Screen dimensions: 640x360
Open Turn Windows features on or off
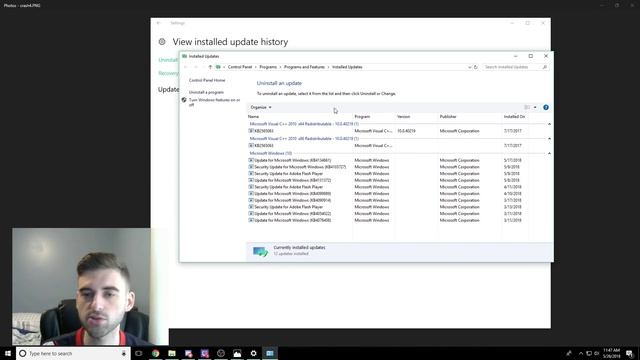215,102
